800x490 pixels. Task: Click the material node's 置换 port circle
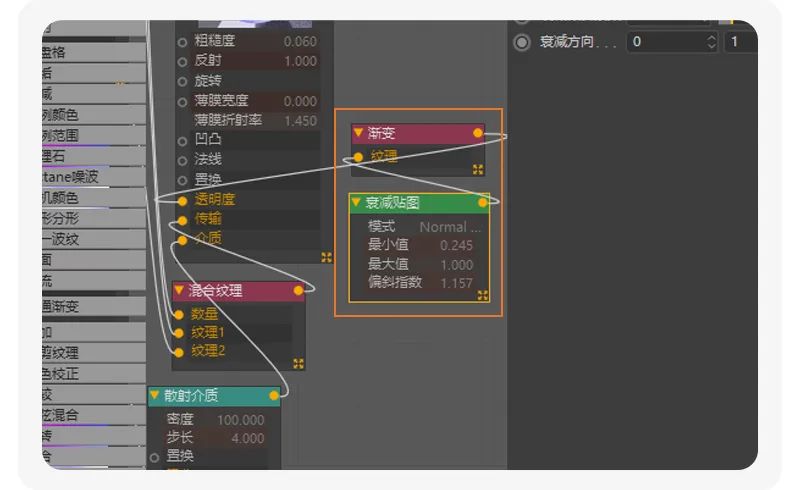[182, 180]
